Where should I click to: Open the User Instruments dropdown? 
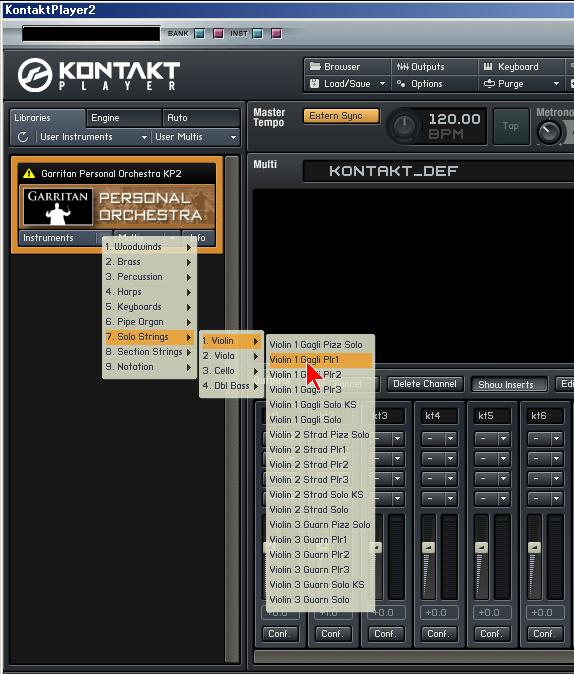pyautogui.click(x=93, y=137)
